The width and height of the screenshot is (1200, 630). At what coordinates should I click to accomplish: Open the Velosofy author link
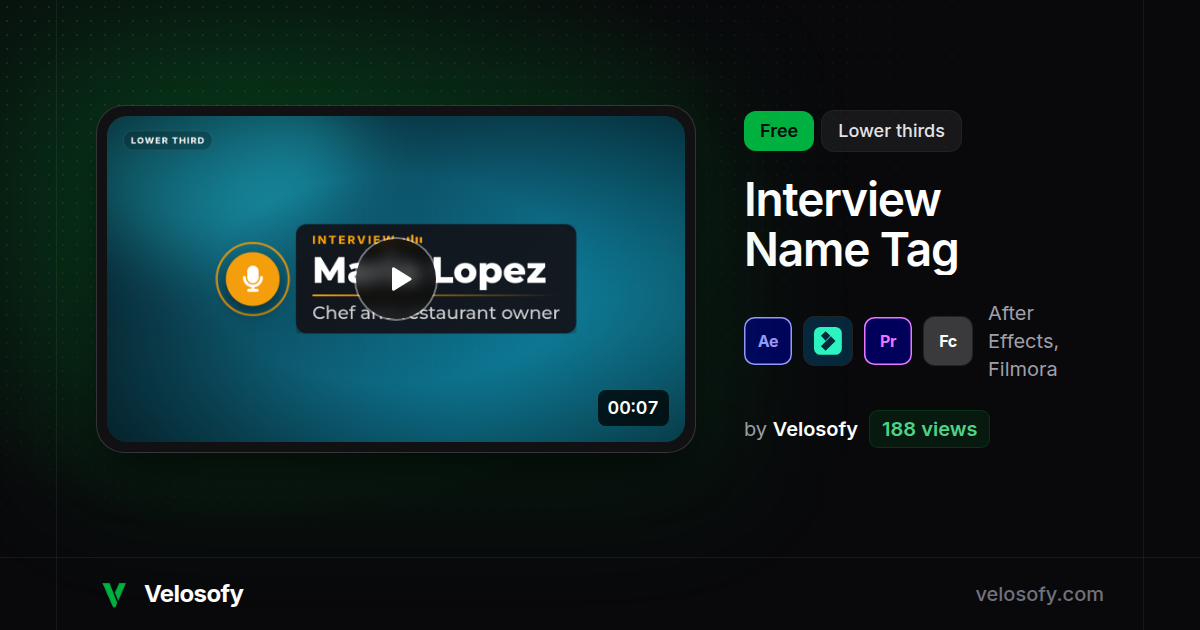[815, 429]
